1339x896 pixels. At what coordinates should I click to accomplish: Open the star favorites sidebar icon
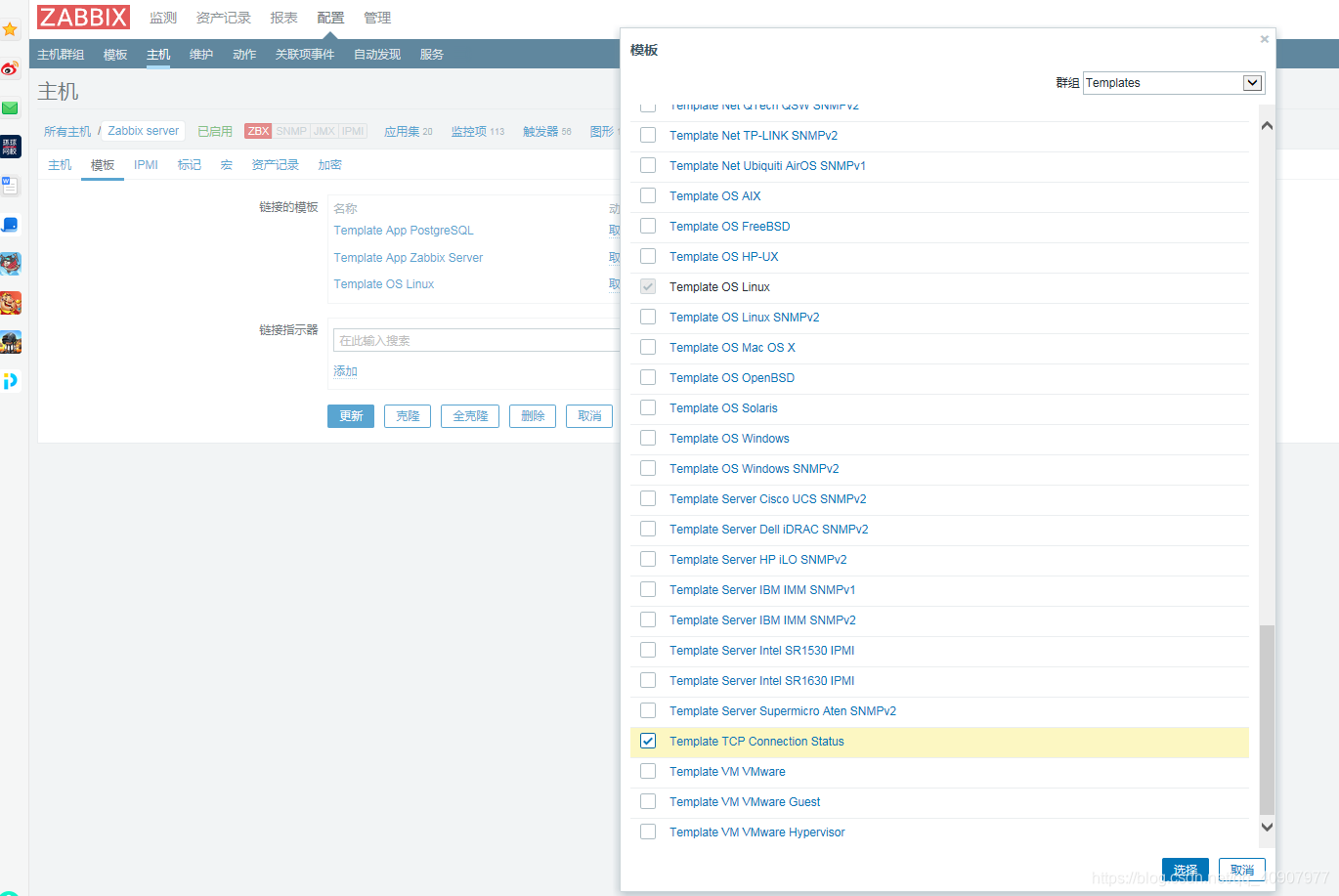tap(10, 29)
